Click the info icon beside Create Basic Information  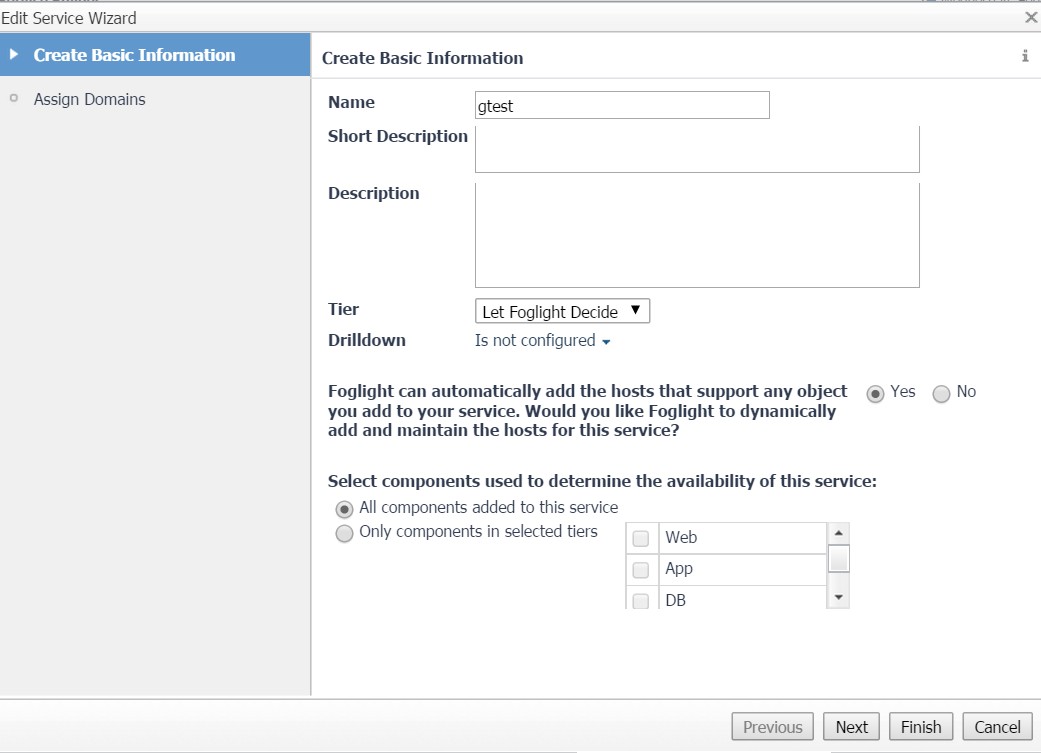[x=1025, y=56]
